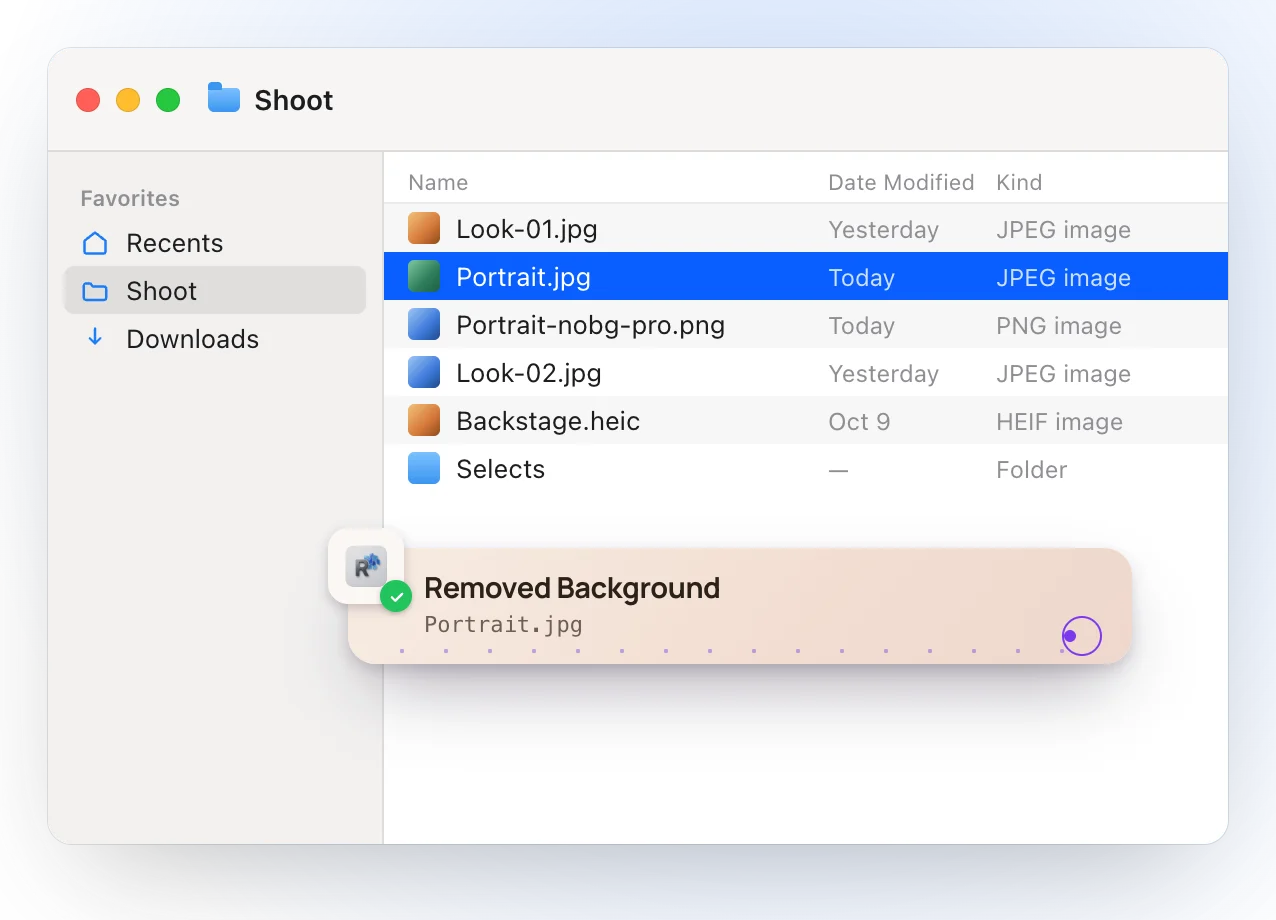The width and height of the screenshot is (1276, 920).
Task: Select the Look-01.jpg file name
Action: pos(527,229)
